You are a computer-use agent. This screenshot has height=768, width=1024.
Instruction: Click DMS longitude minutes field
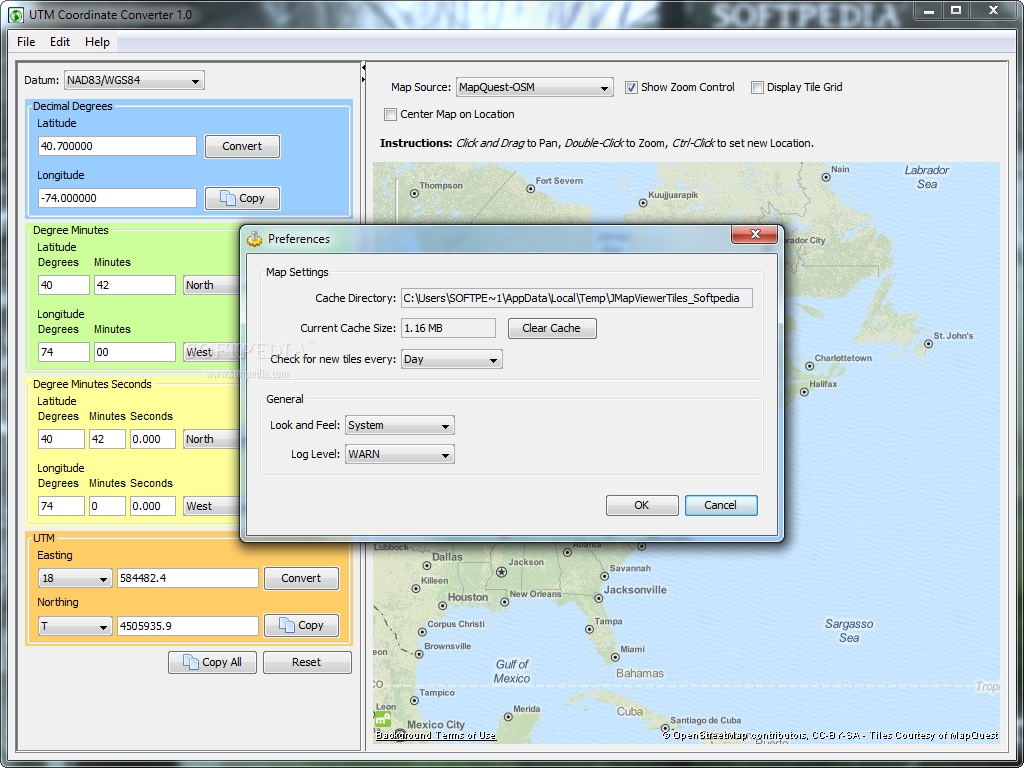pos(106,506)
